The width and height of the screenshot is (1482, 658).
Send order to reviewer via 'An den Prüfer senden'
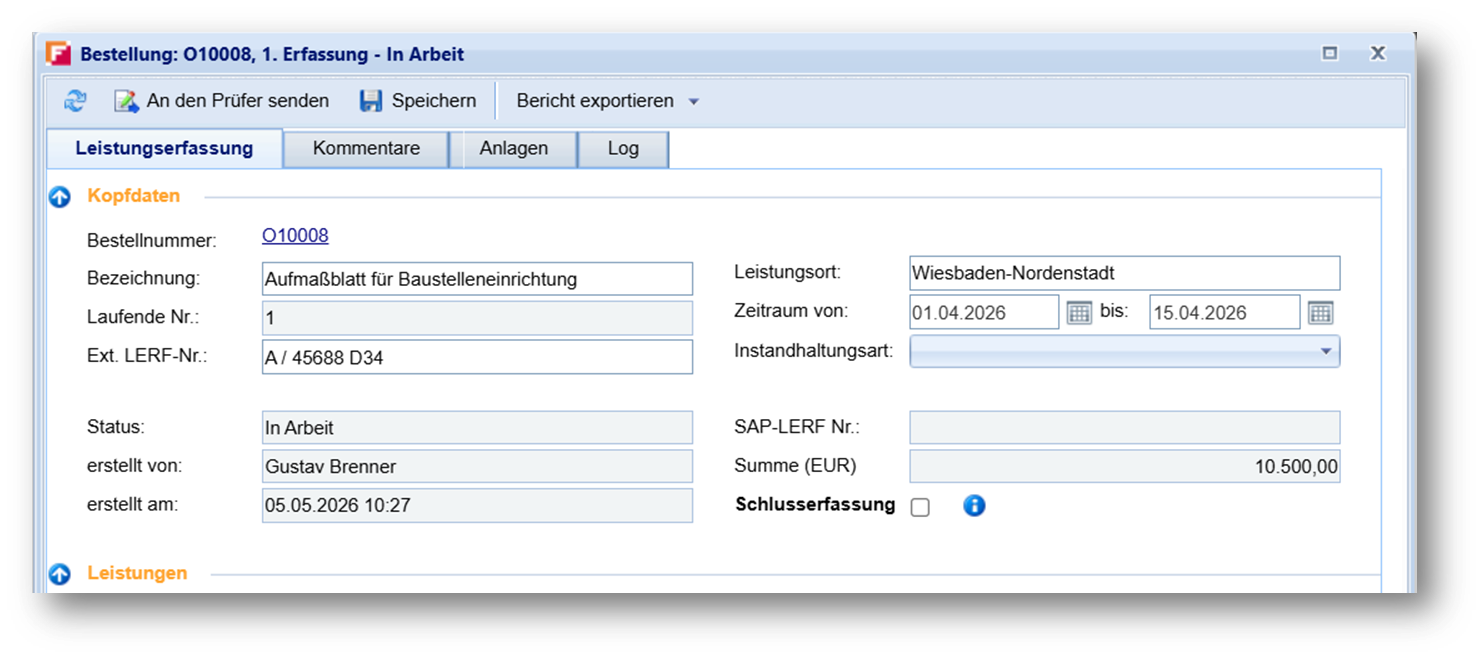[x=221, y=101]
